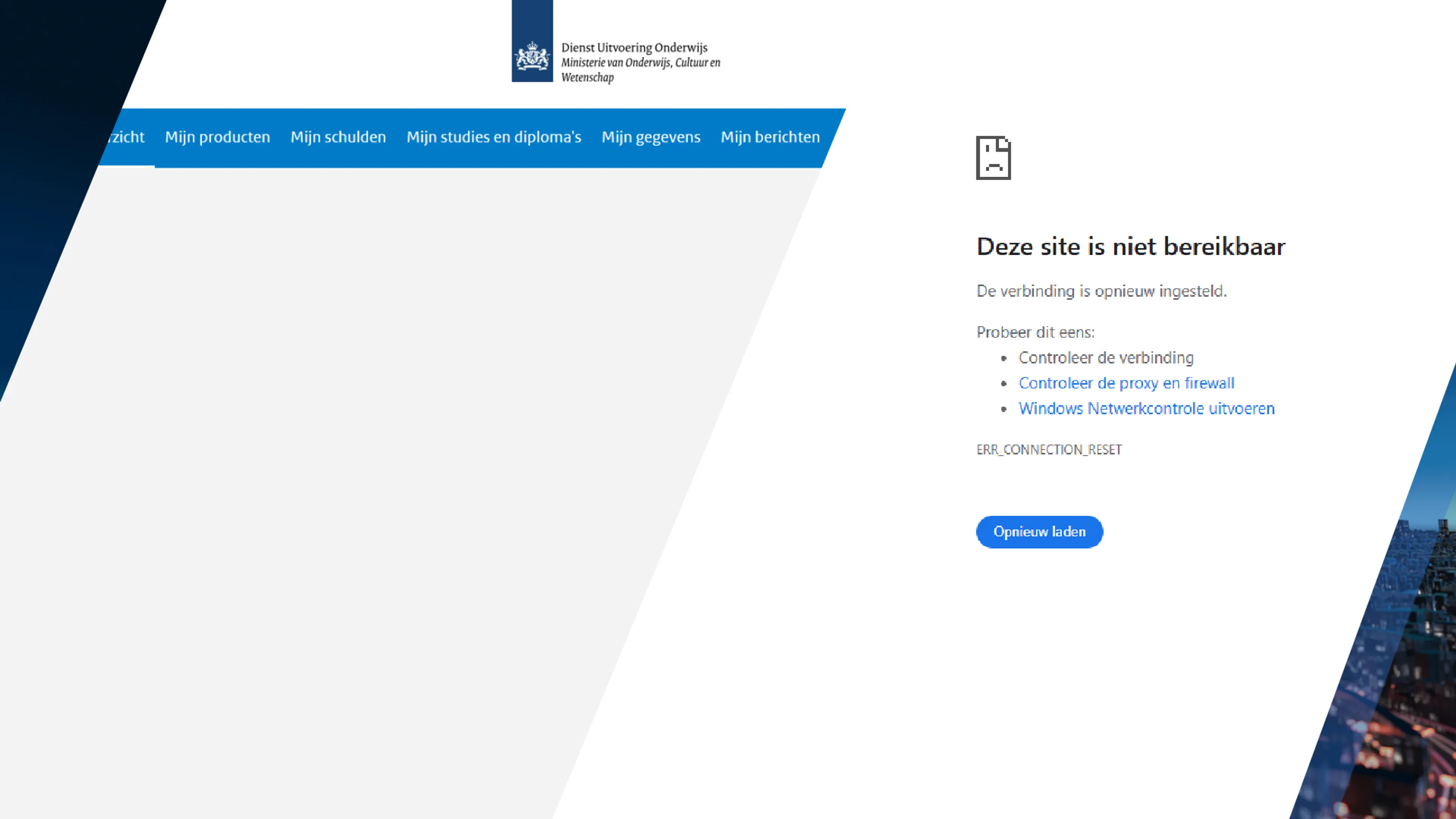
Task: Click the sad page error icon
Action: 993,158
